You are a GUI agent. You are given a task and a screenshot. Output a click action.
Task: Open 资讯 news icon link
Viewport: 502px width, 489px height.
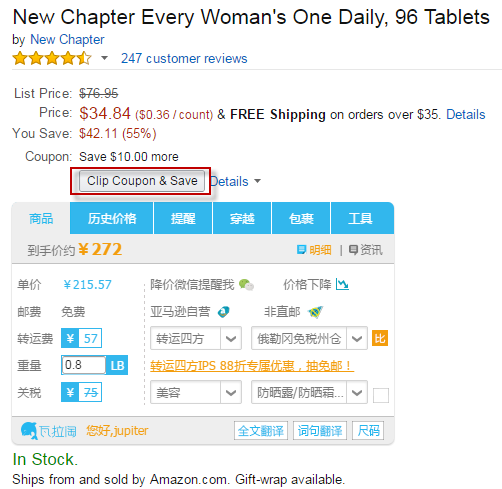(x=365, y=250)
